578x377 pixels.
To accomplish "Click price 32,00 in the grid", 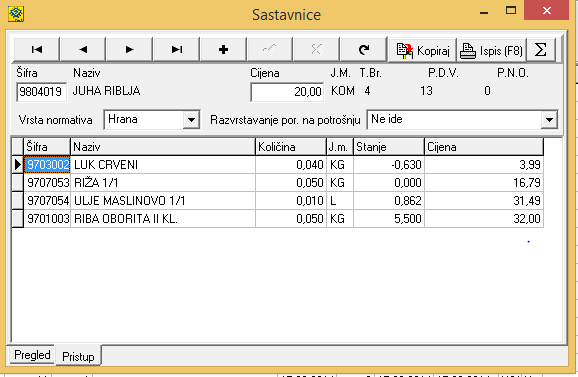I will coord(484,219).
